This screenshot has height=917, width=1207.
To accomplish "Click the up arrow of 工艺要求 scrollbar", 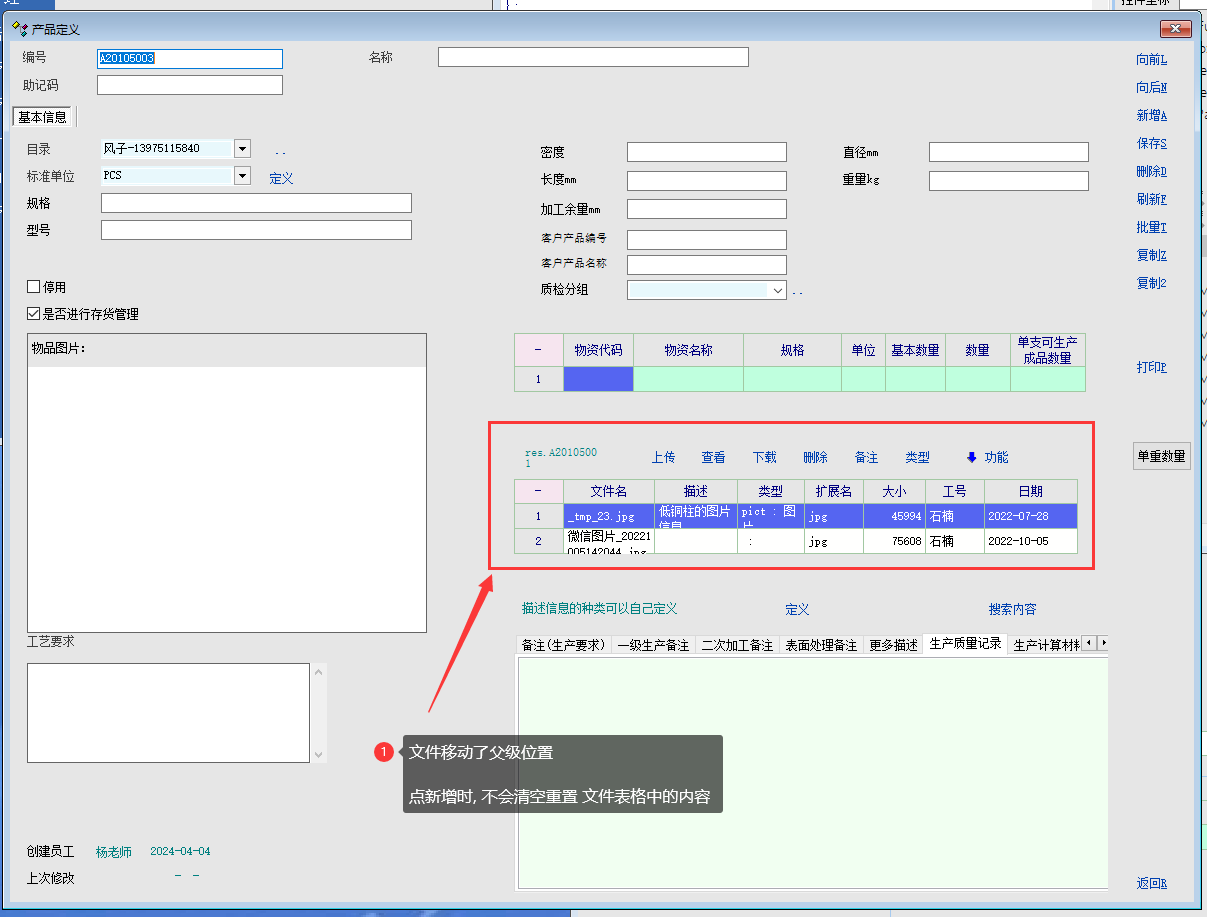I will pos(319,671).
